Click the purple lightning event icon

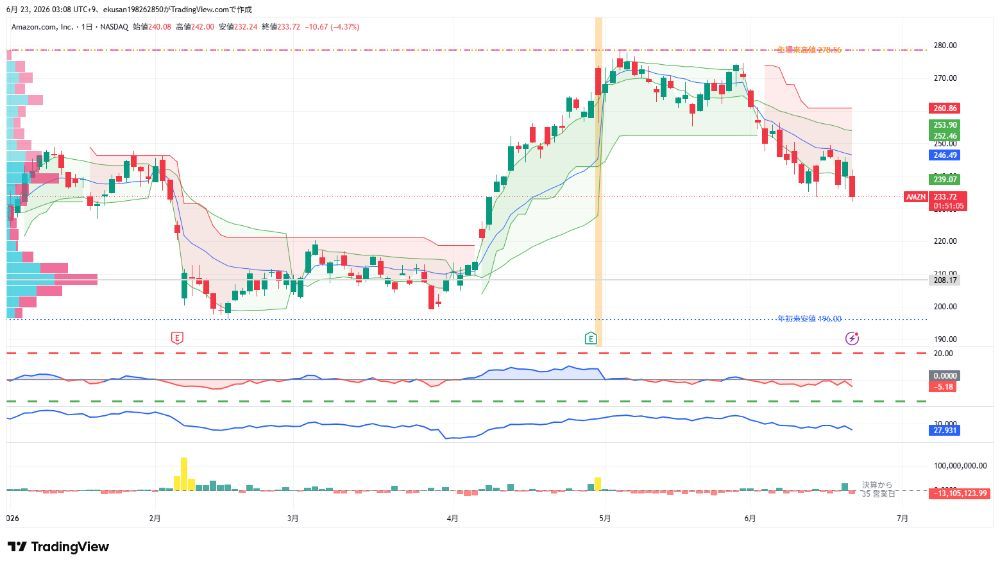[x=852, y=338]
